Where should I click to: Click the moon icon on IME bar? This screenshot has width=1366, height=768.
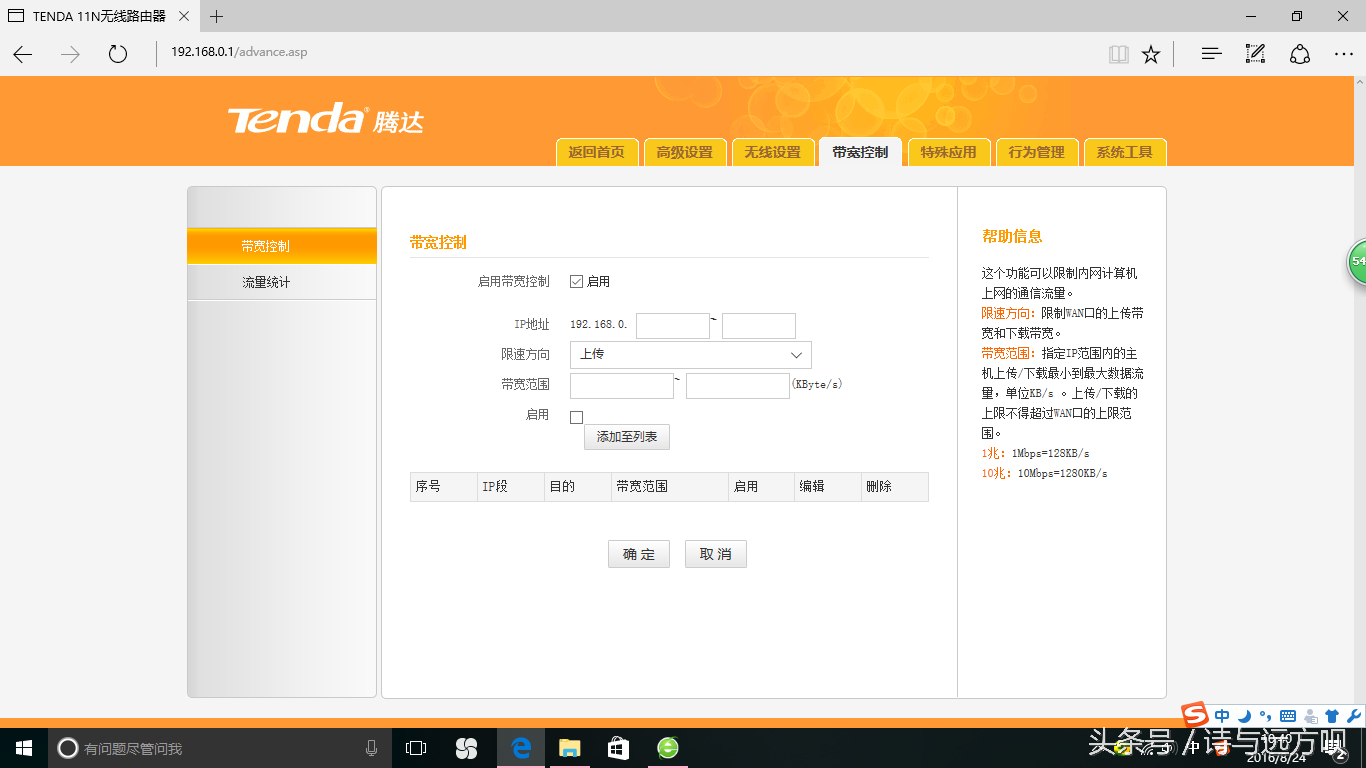coord(1244,716)
